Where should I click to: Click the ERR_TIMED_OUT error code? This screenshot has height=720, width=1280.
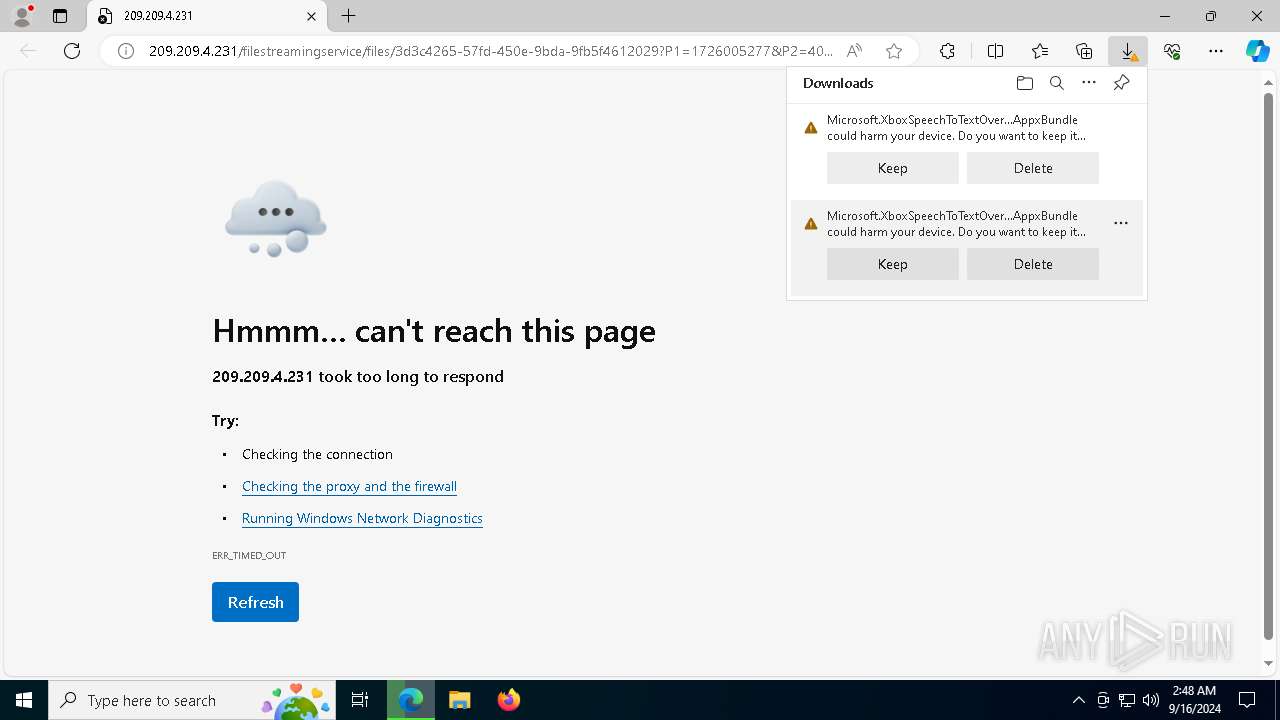(x=249, y=555)
